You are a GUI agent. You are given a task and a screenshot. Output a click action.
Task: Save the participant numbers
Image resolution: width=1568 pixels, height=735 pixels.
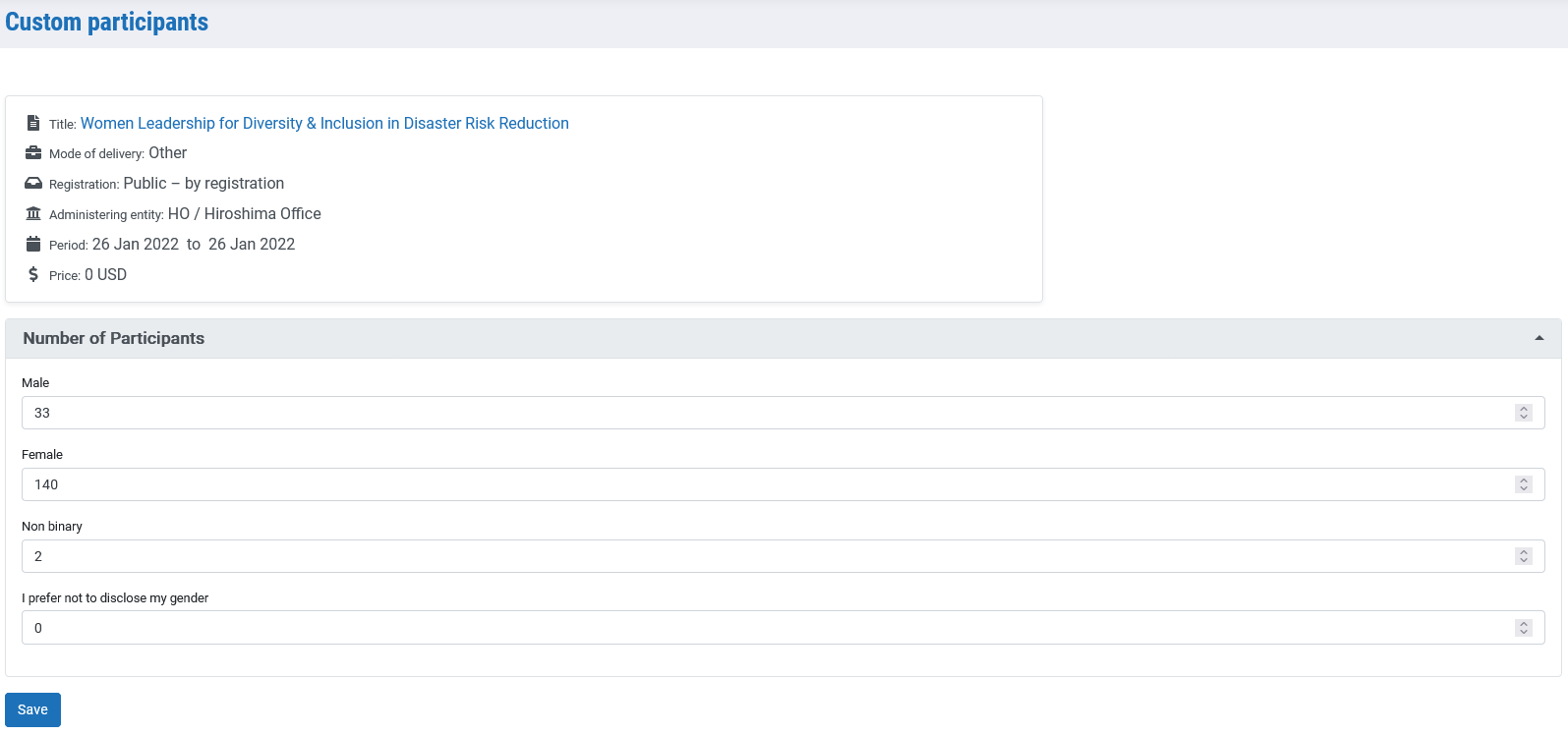click(32, 709)
